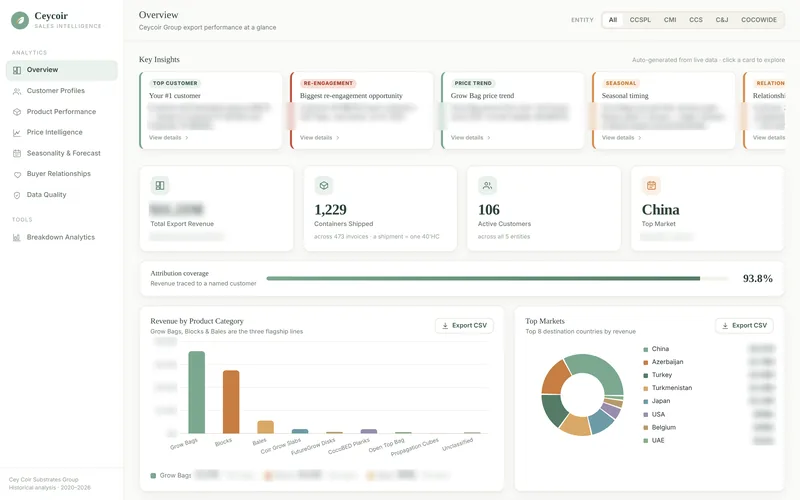Click the Customer Profiles people icon
Screen dimensions: 800x500
click(17, 91)
